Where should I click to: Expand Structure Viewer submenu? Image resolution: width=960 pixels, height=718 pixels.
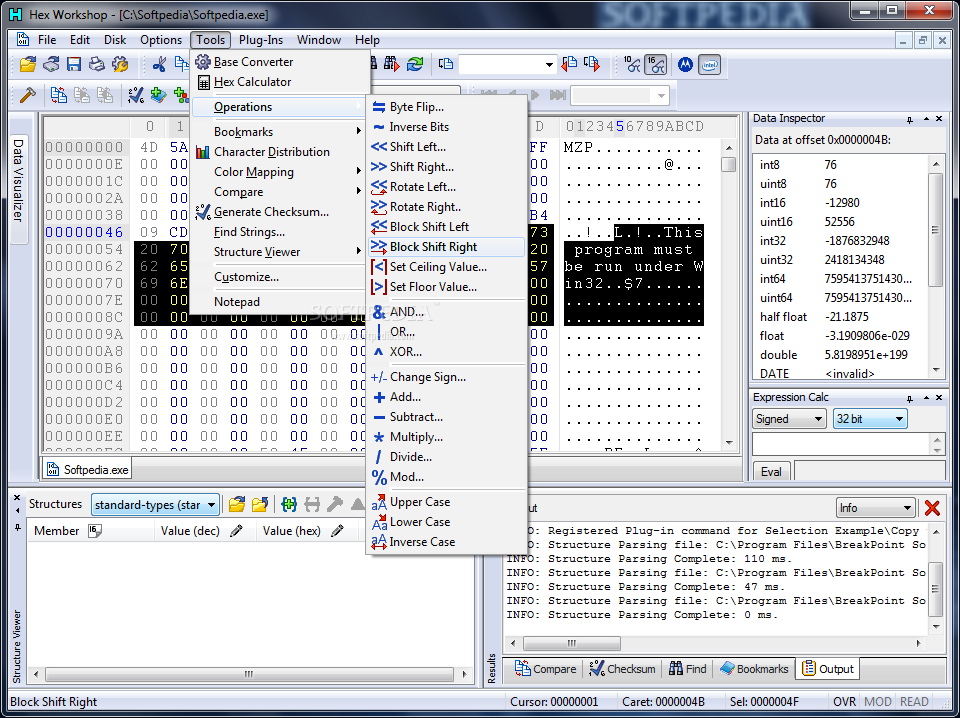point(279,252)
